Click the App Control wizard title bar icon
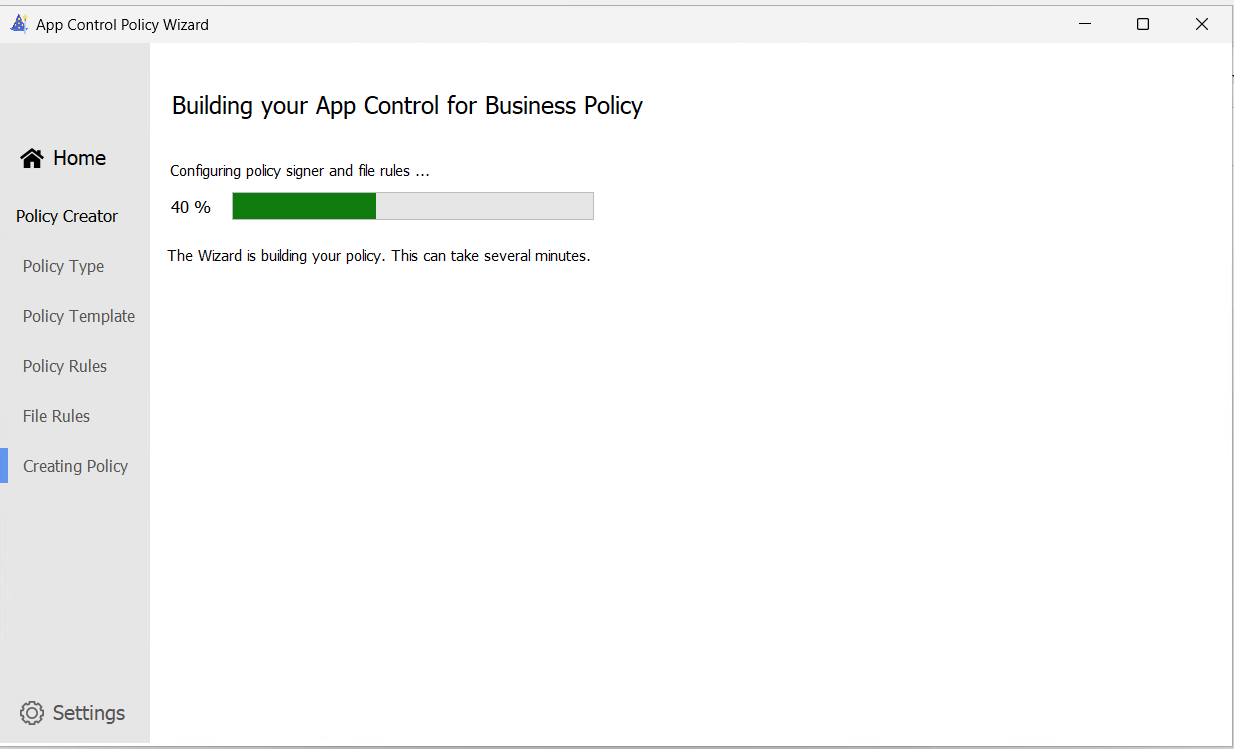Viewport: 1234px width, 749px height. (x=19, y=24)
